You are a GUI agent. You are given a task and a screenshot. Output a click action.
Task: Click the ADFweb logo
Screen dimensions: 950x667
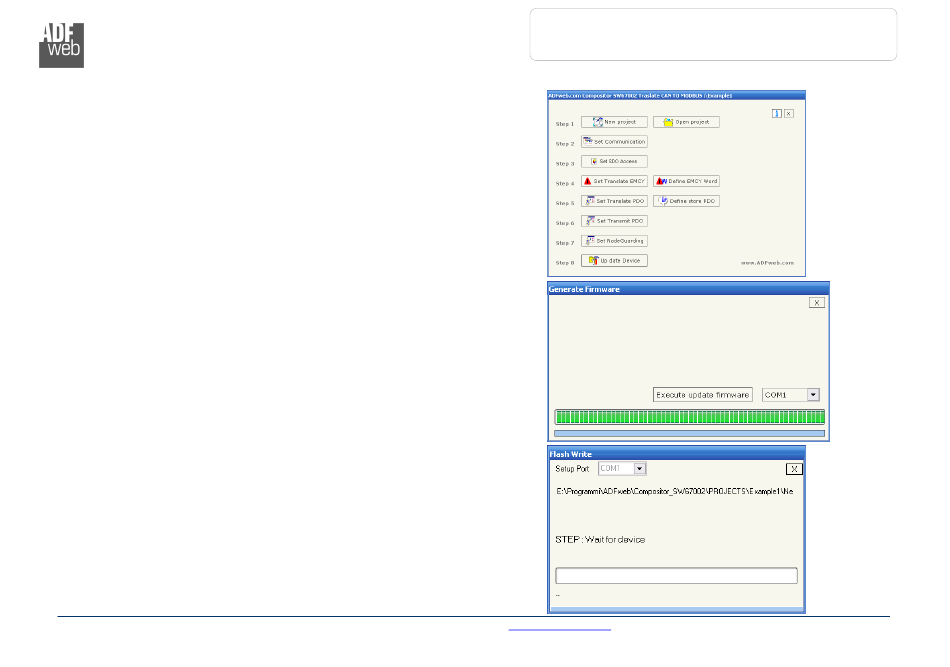pyautogui.click(x=61, y=44)
